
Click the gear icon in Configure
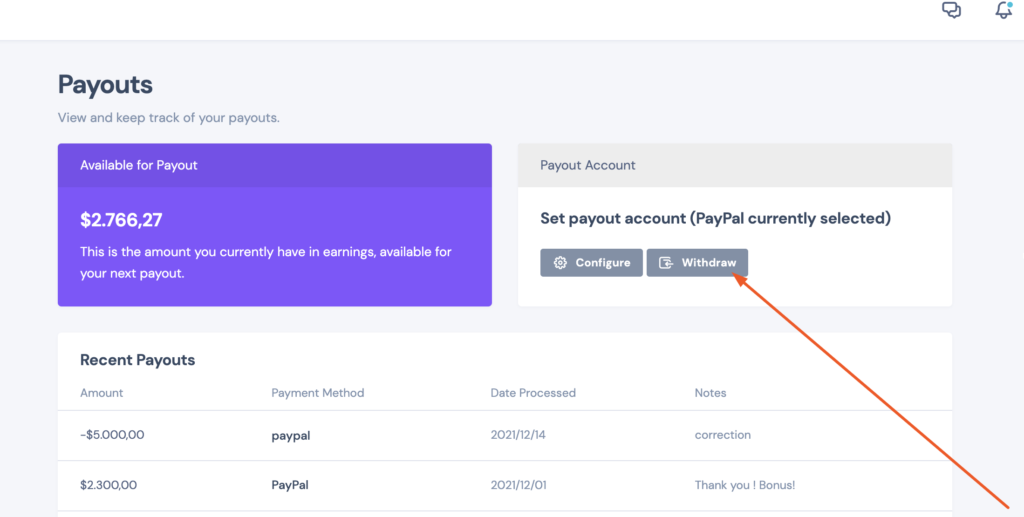coord(560,262)
